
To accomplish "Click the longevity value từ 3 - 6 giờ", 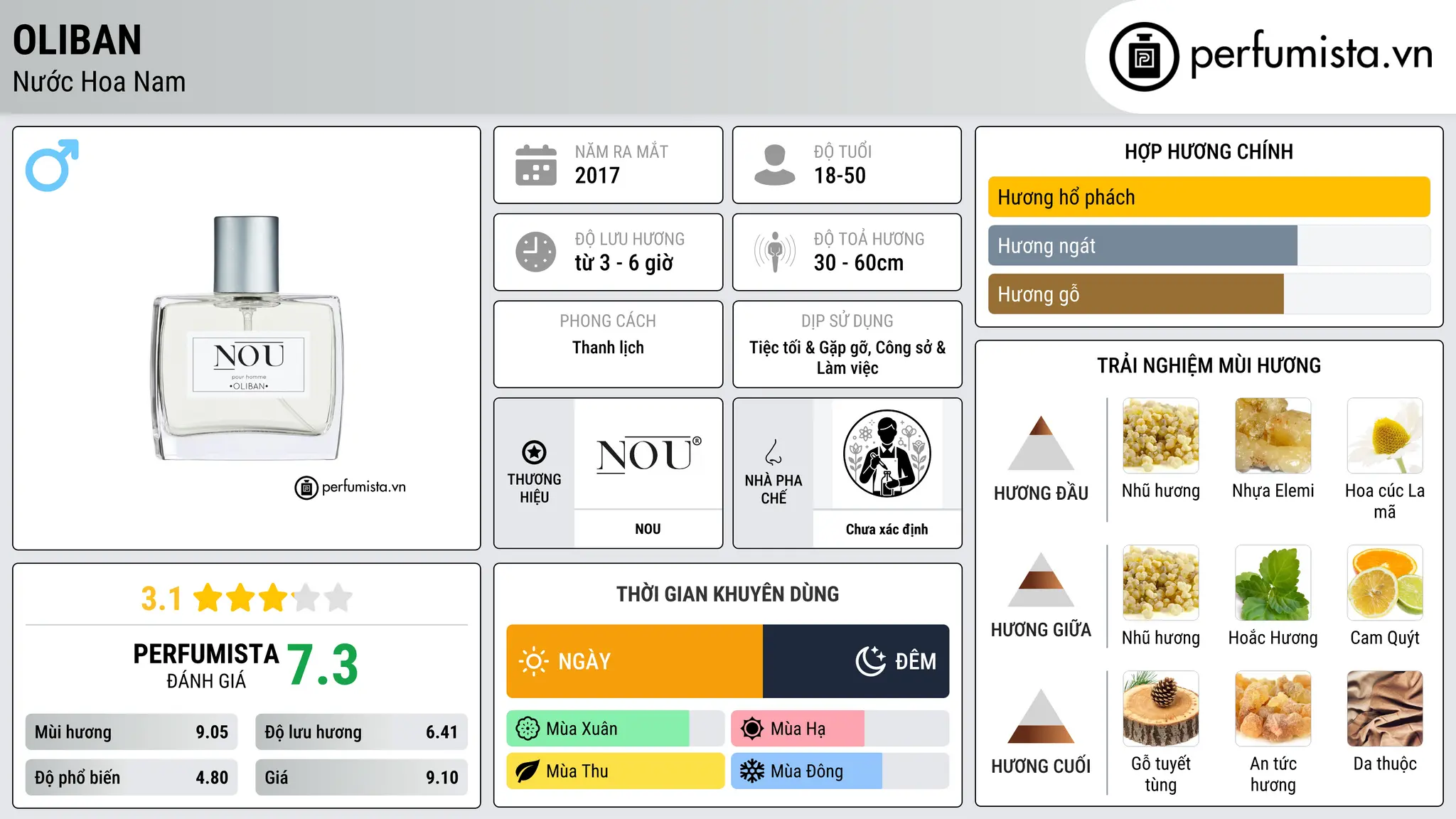I will point(624,263).
